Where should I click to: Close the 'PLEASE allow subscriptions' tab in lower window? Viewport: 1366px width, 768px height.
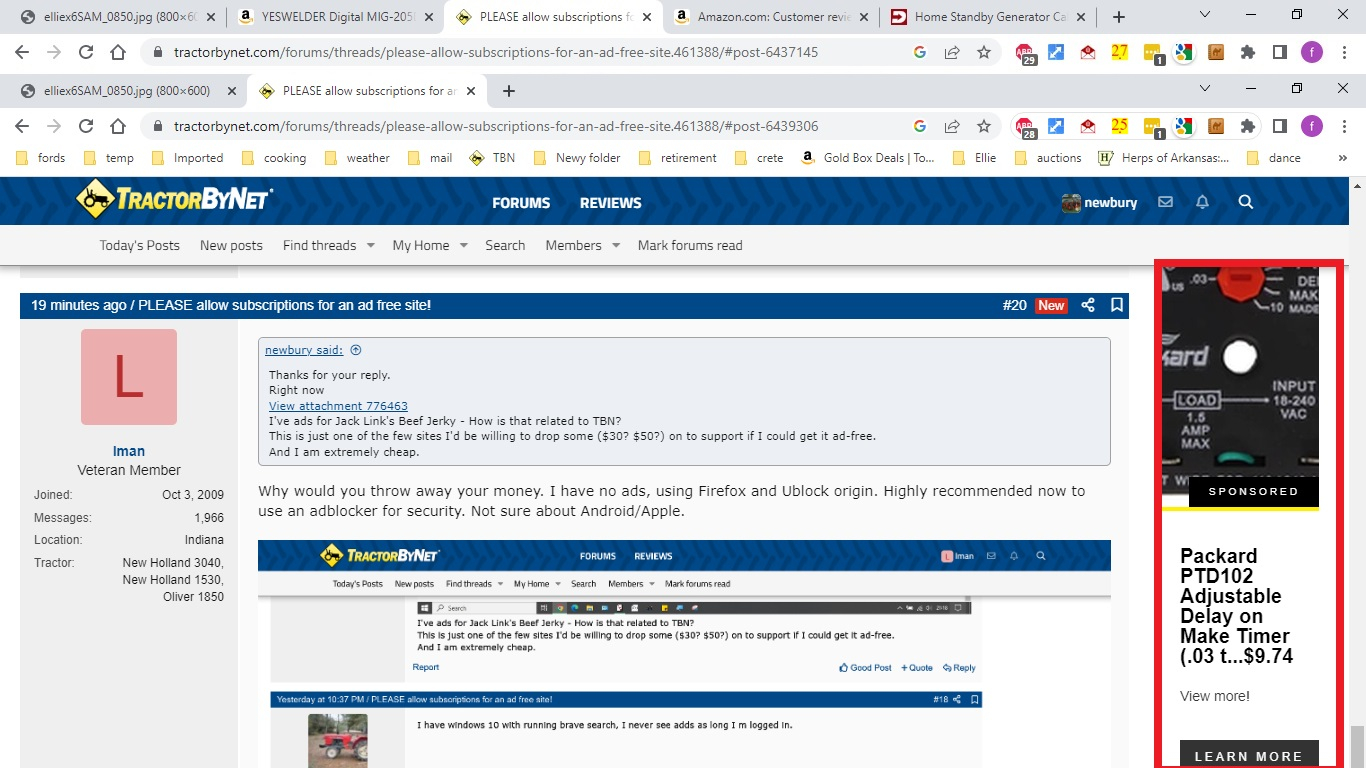(x=472, y=91)
